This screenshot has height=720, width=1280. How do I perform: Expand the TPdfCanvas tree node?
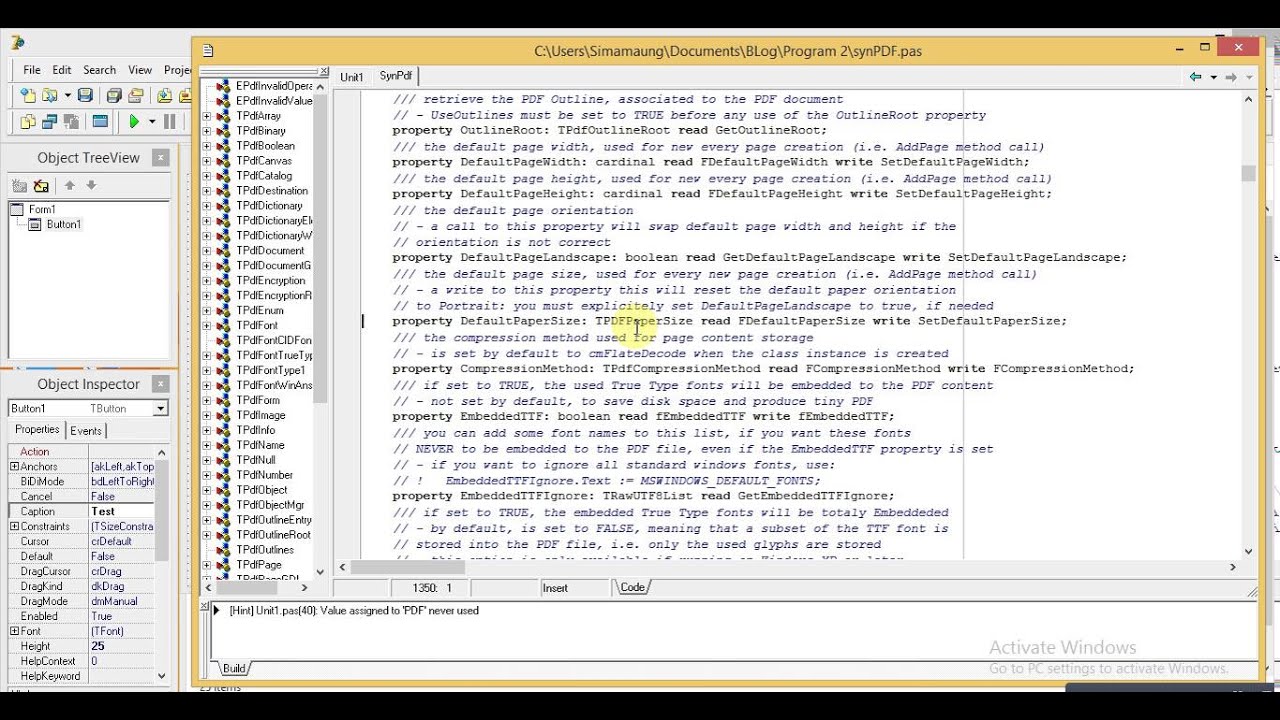tap(207, 161)
